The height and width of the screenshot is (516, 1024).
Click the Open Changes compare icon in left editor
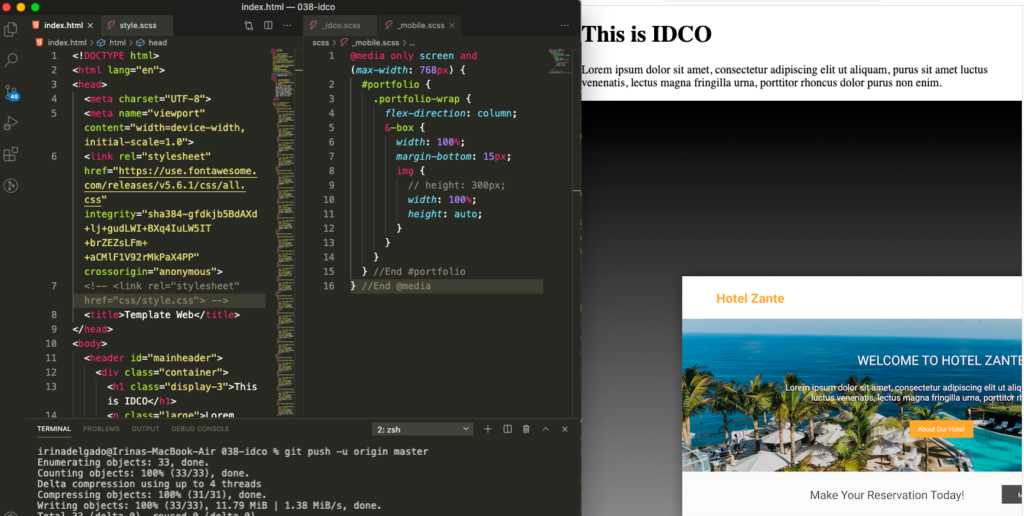click(x=249, y=25)
